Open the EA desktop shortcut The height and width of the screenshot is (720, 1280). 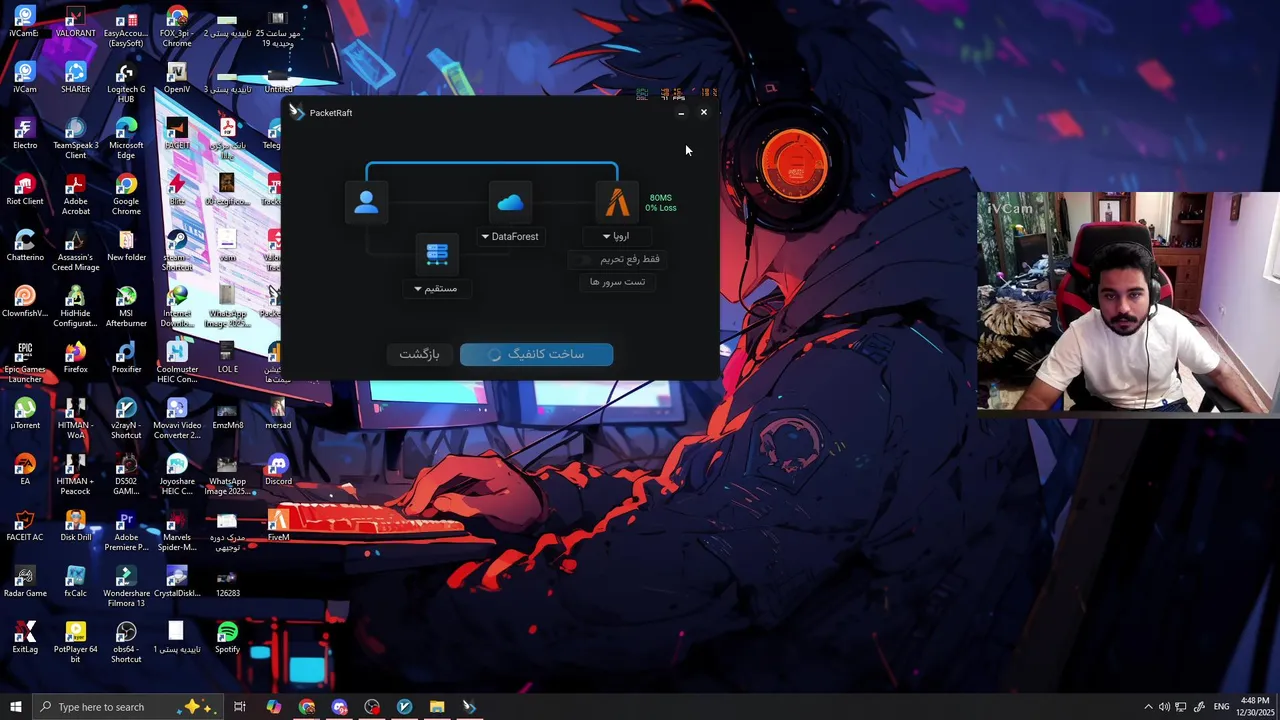click(25, 471)
